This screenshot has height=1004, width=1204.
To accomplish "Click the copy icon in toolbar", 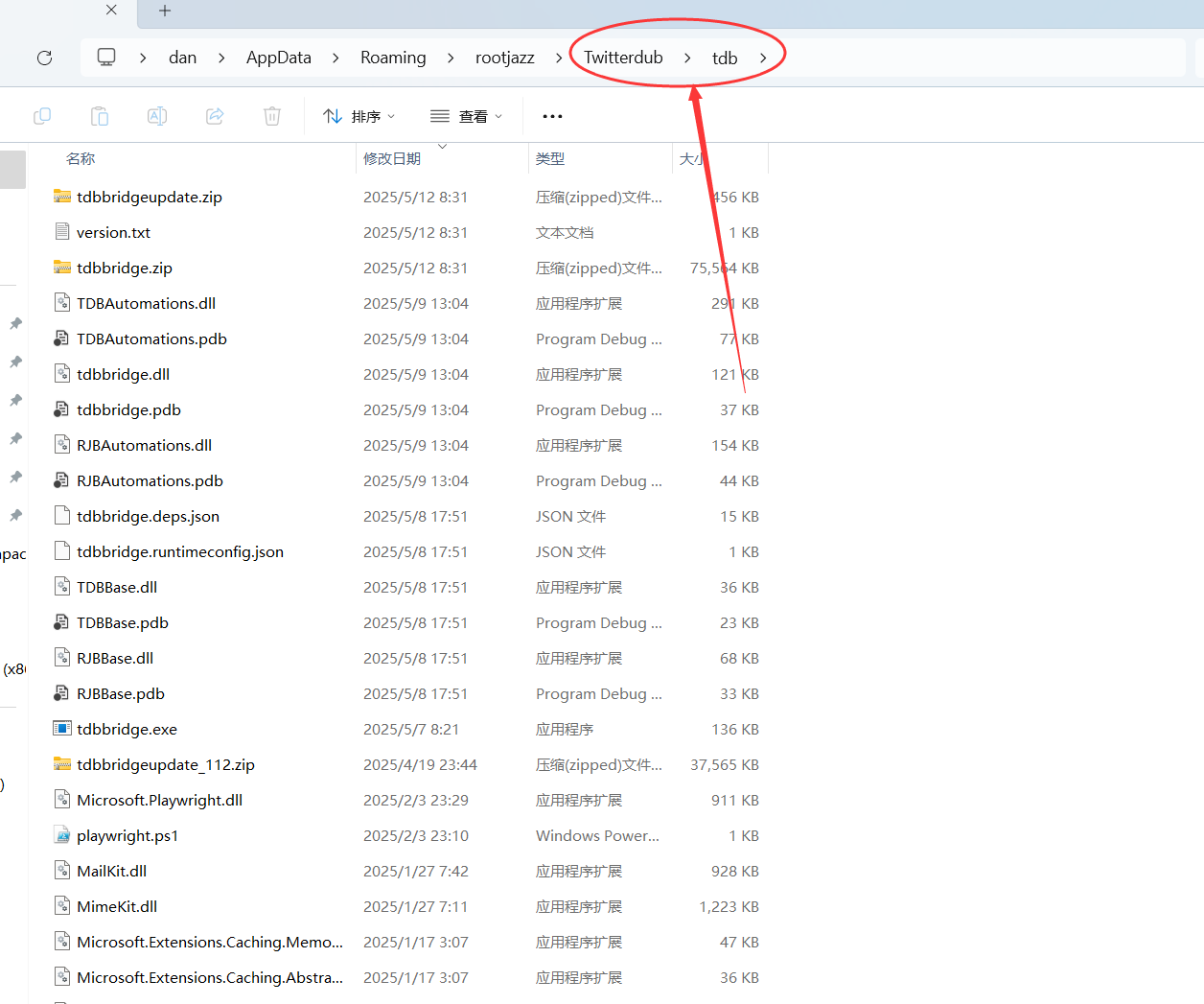I will point(42,116).
